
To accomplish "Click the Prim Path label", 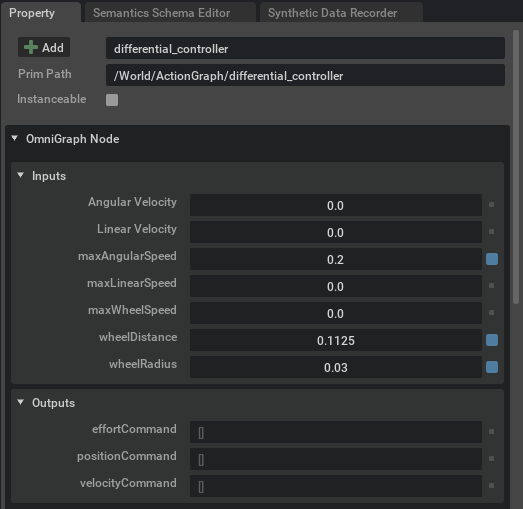I will click(45, 74).
